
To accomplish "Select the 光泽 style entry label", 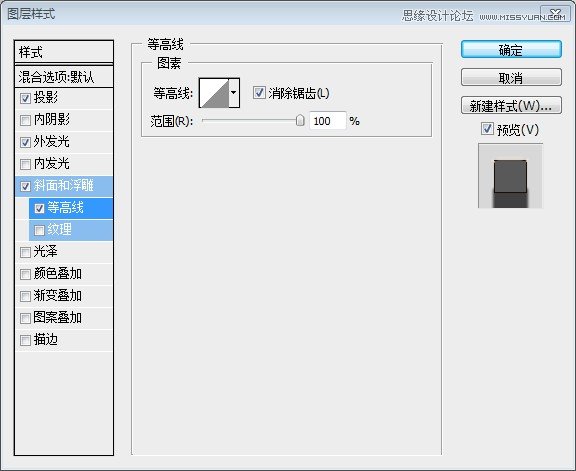I will [46, 251].
